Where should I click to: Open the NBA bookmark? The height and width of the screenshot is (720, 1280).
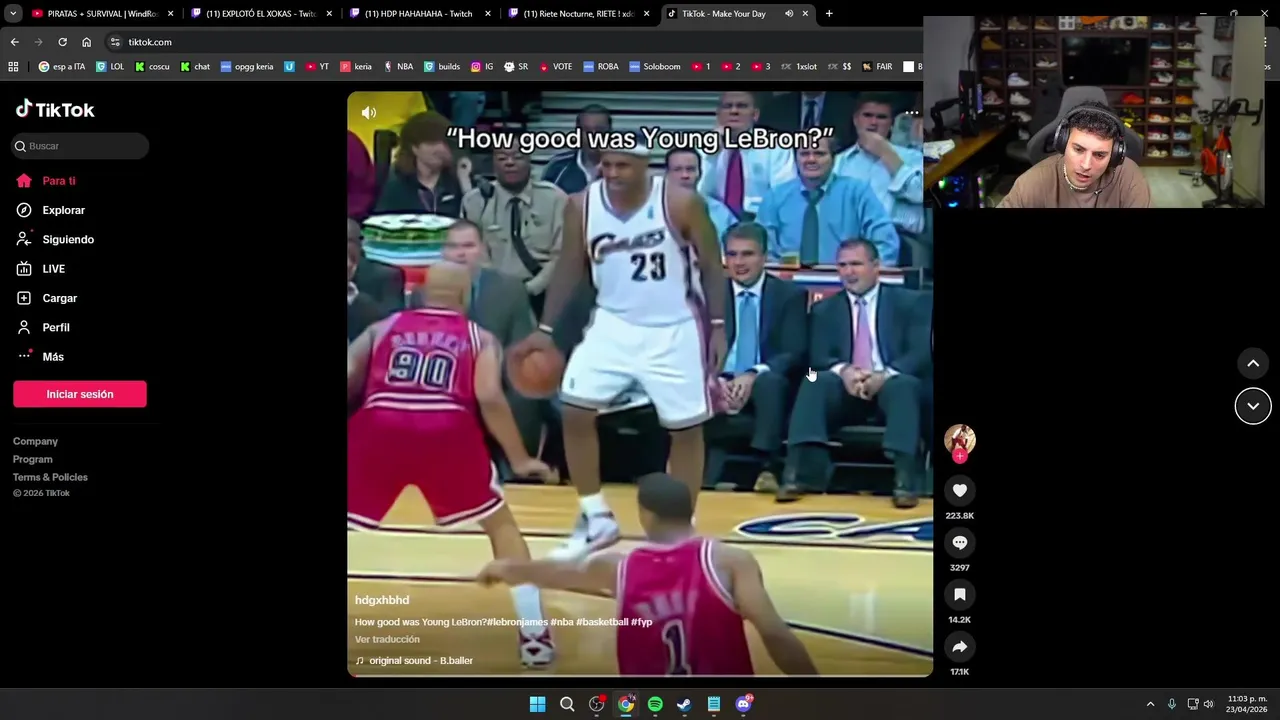397,67
